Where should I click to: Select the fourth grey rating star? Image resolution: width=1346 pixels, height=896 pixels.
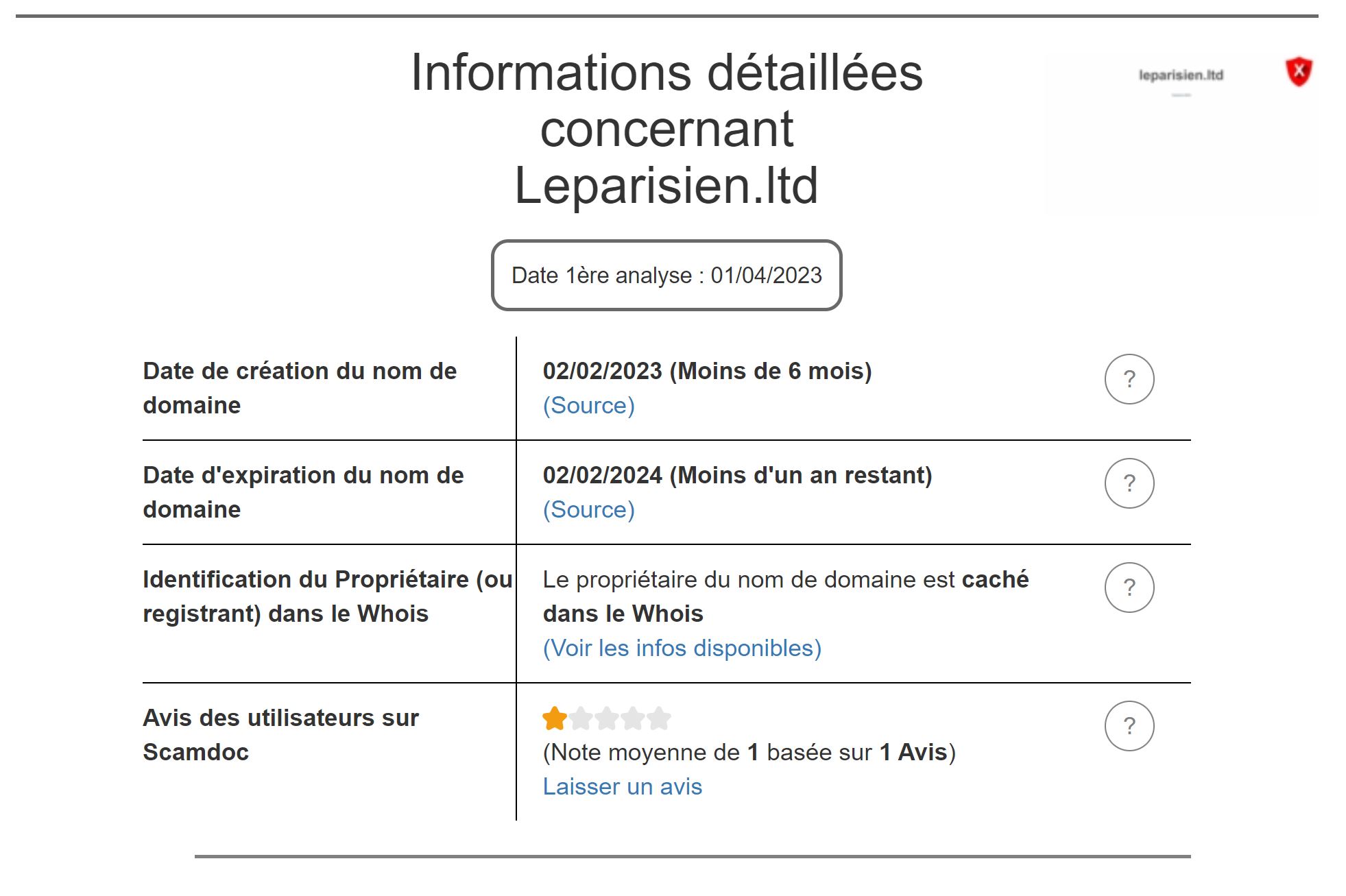click(633, 718)
